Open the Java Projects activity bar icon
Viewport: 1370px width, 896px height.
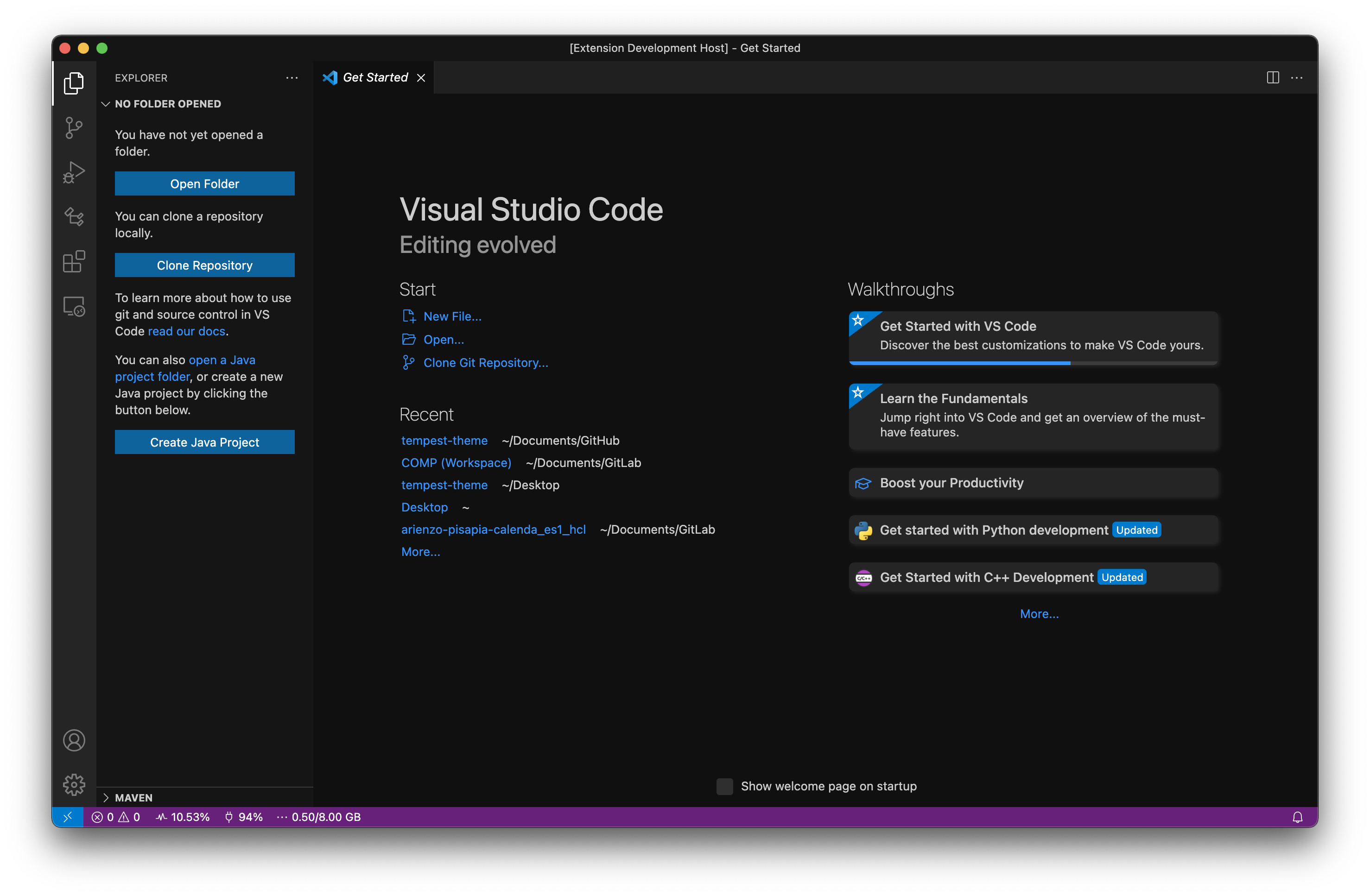tap(74, 217)
